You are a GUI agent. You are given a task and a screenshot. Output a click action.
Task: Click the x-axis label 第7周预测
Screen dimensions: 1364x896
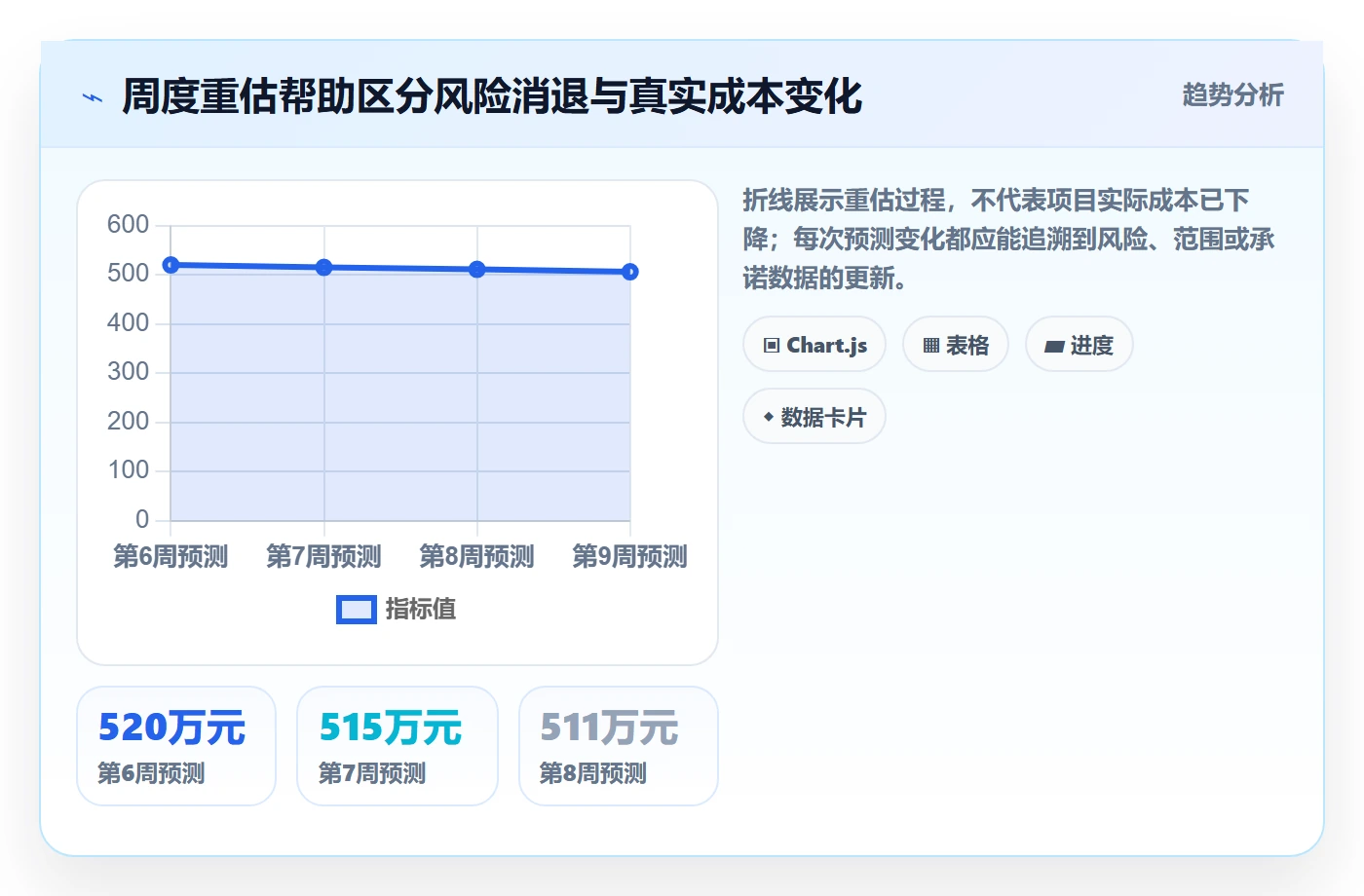click(324, 556)
